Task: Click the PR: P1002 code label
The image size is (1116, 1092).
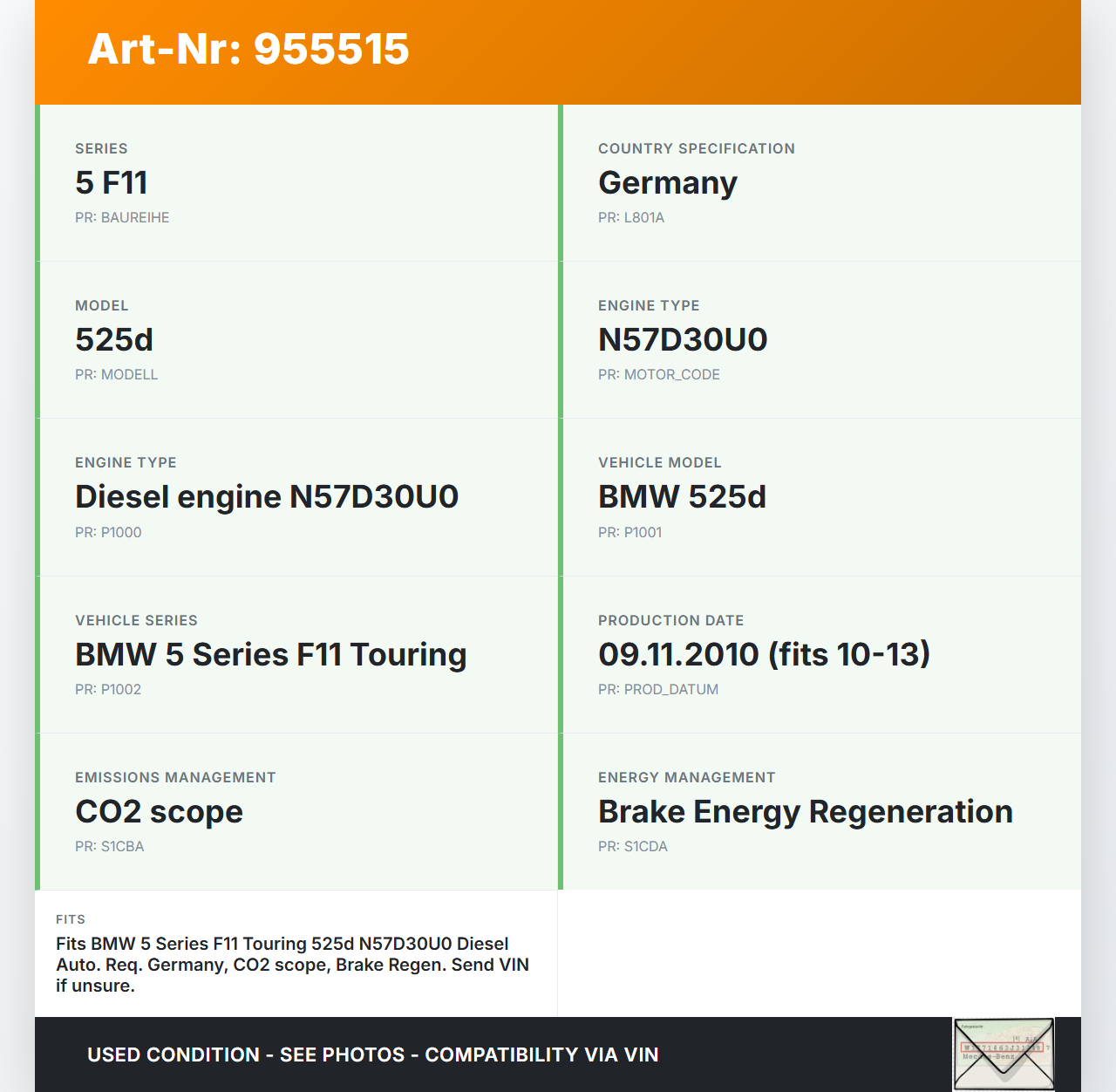Action: click(108, 690)
